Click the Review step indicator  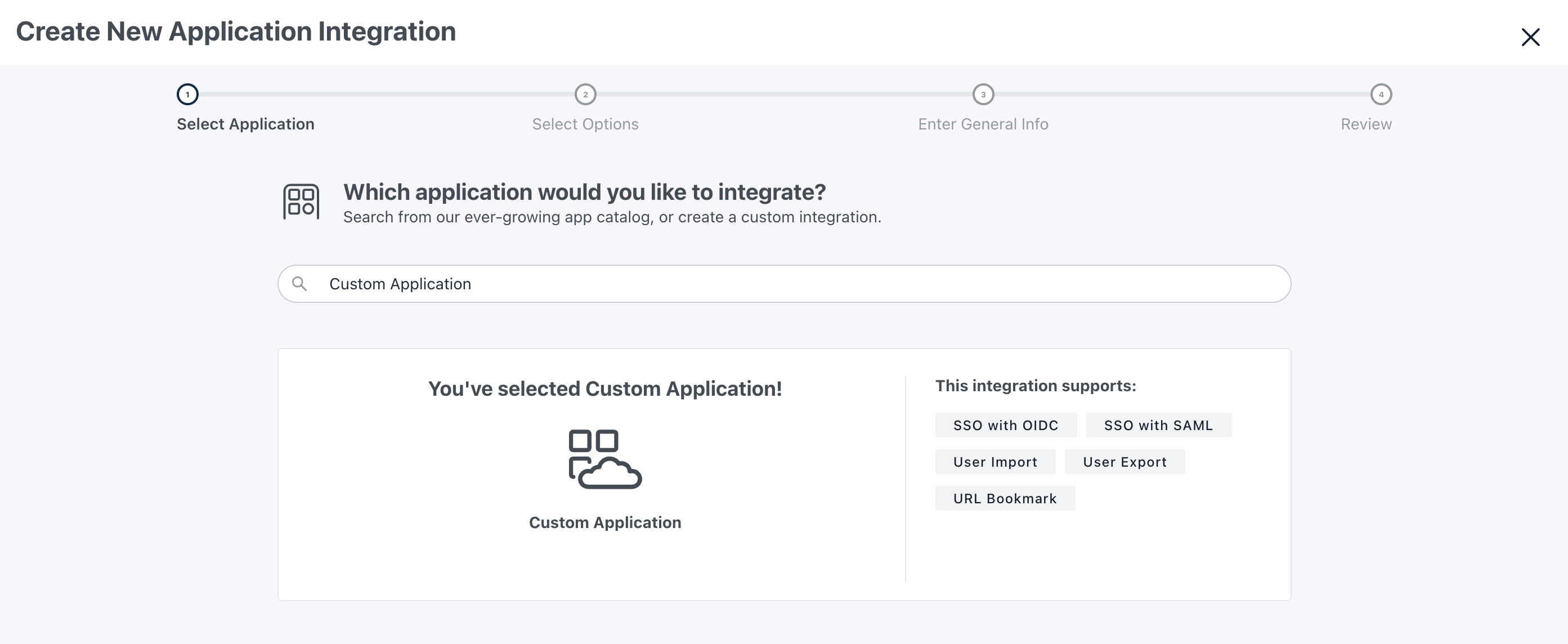1381,94
